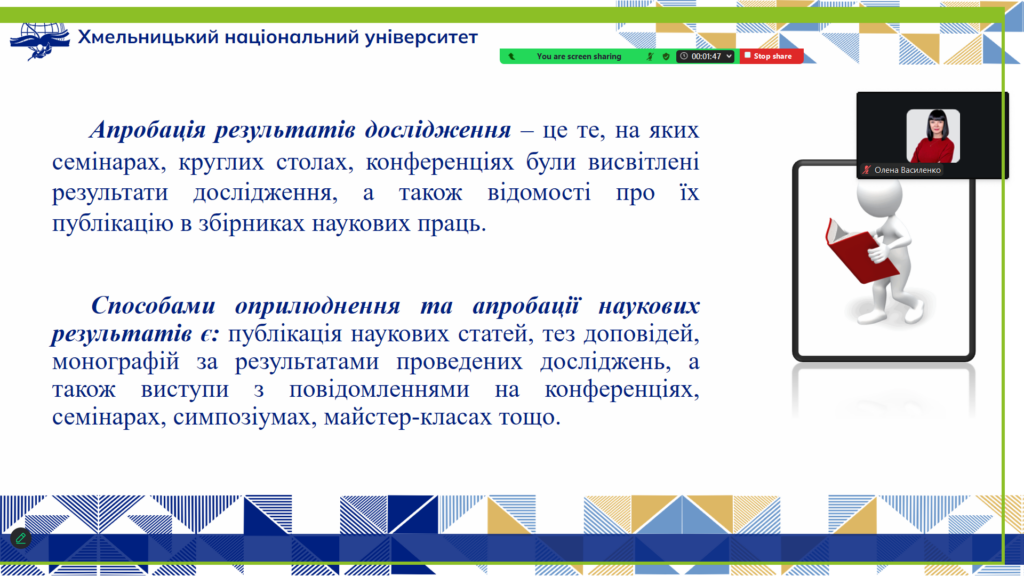Click the white square icon on Stop share
Image resolution: width=1024 pixels, height=576 pixels.
coord(747,57)
